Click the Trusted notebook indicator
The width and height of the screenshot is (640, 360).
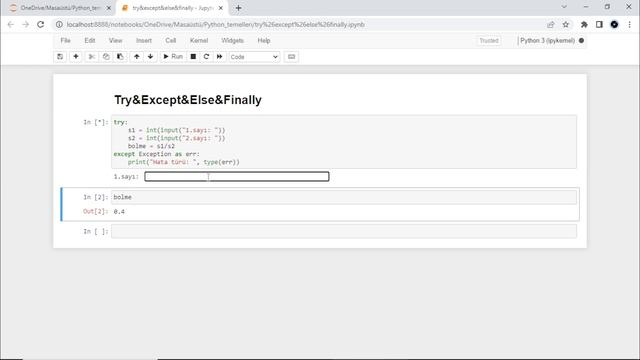pos(489,41)
